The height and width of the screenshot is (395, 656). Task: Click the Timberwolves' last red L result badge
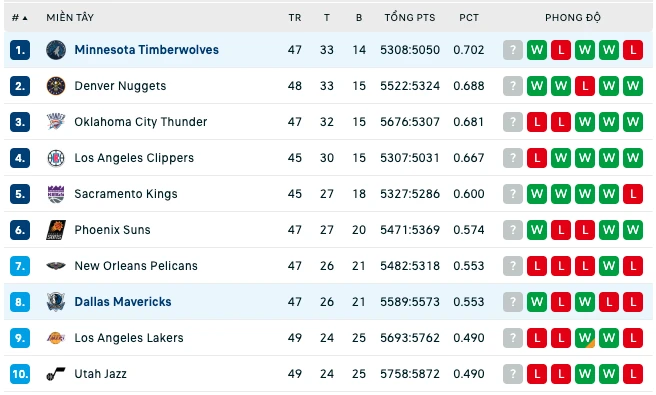click(x=633, y=50)
